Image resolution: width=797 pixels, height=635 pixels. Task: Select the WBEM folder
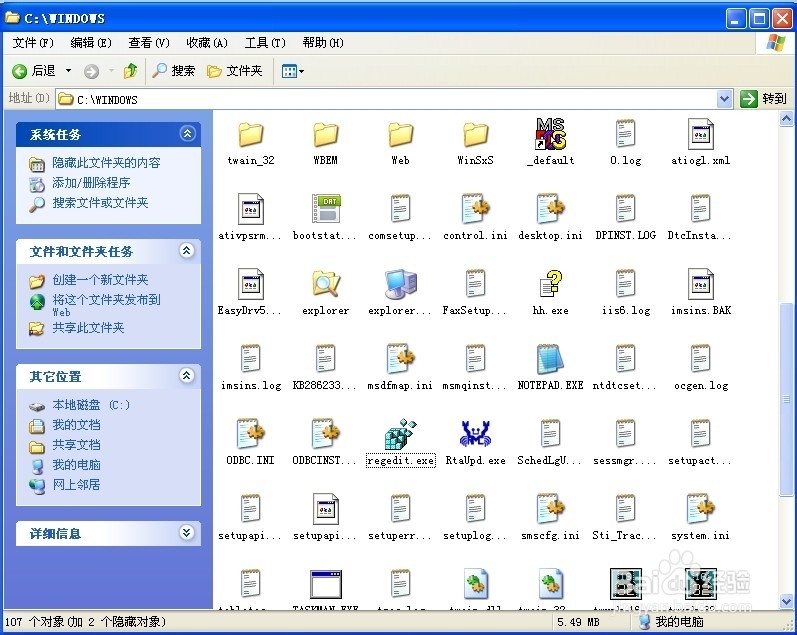point(326,134)
